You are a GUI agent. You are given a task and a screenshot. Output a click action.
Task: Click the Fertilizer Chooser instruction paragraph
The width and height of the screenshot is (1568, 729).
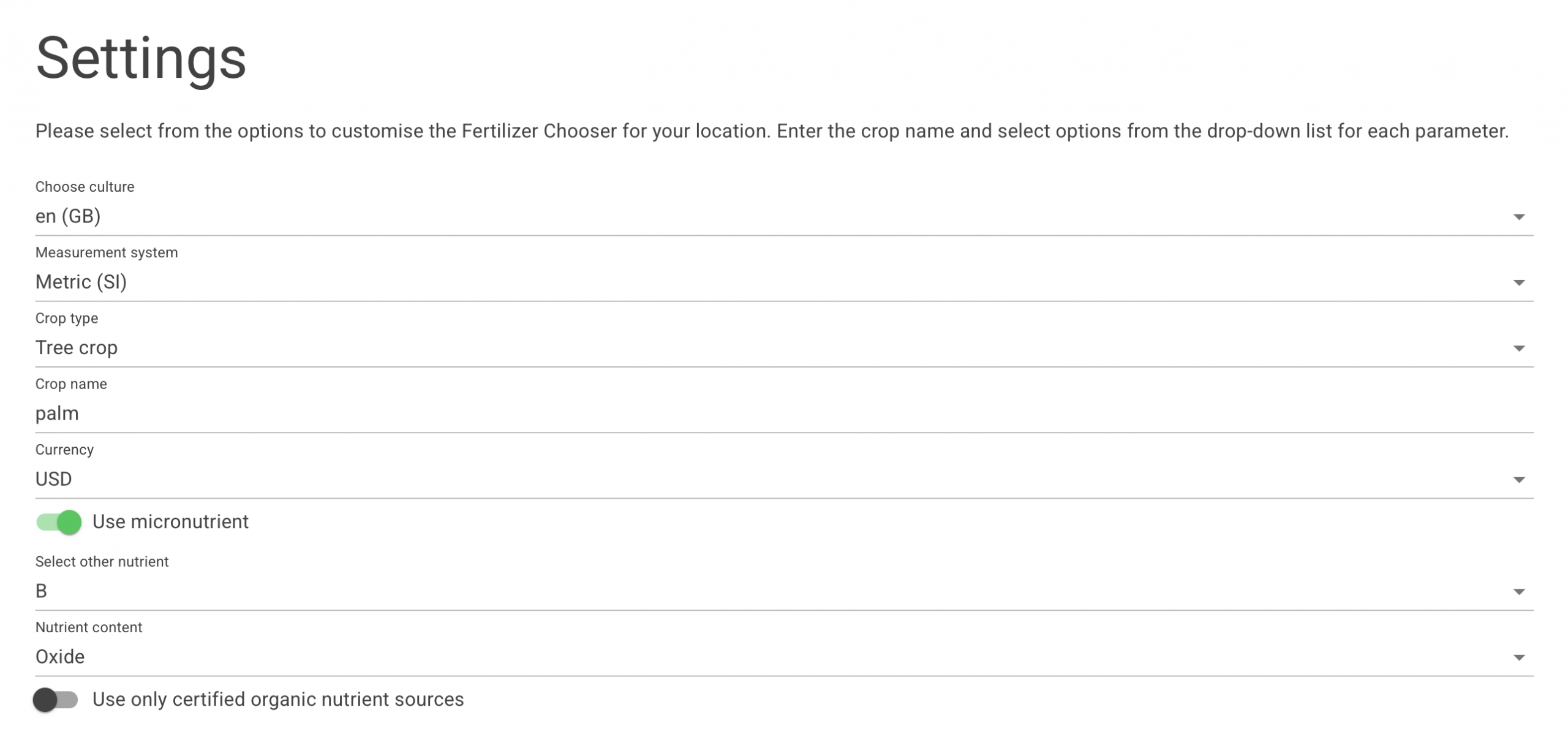point(772,131)
